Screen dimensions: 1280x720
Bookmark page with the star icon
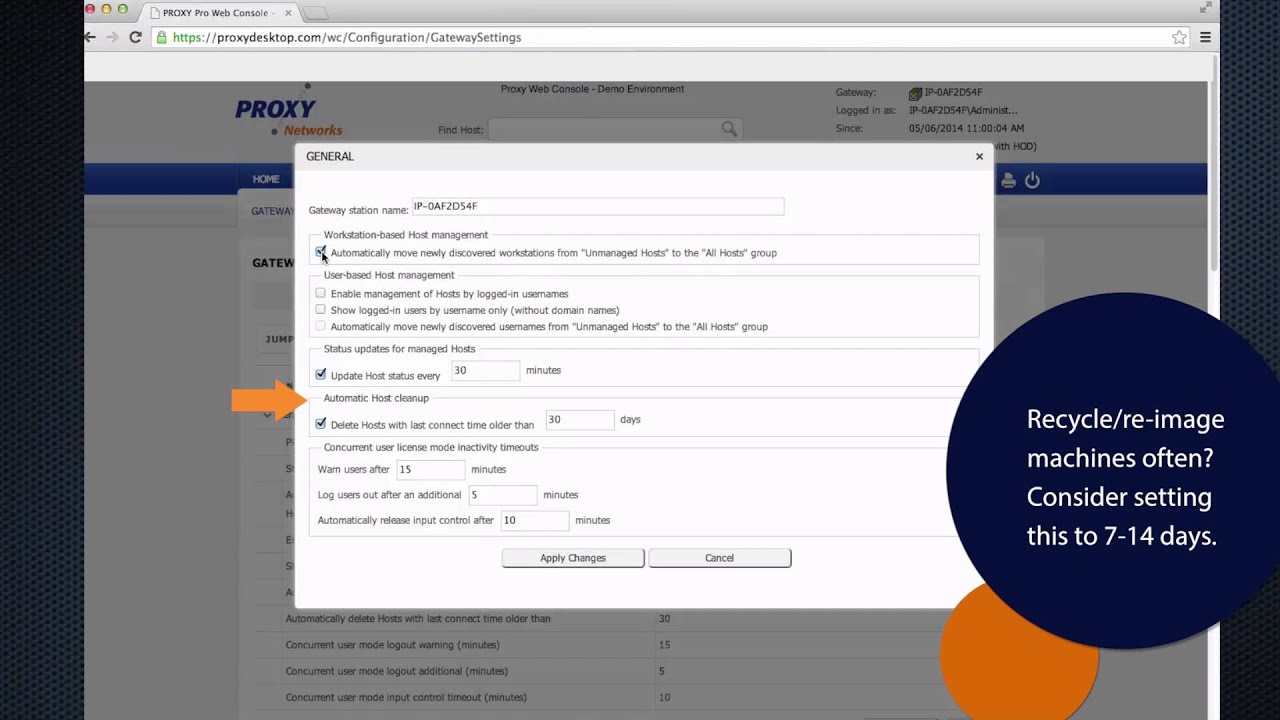pos(1179,37)
